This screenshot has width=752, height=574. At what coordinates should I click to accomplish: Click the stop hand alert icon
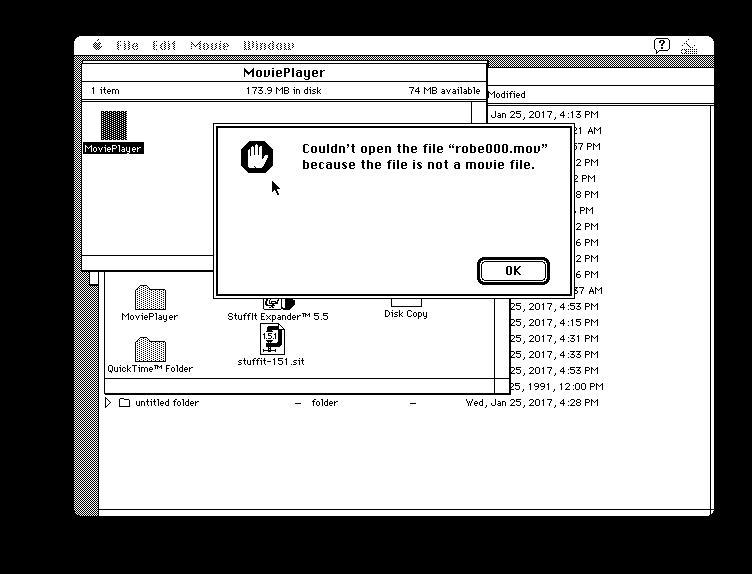click(x=257, y=157)
